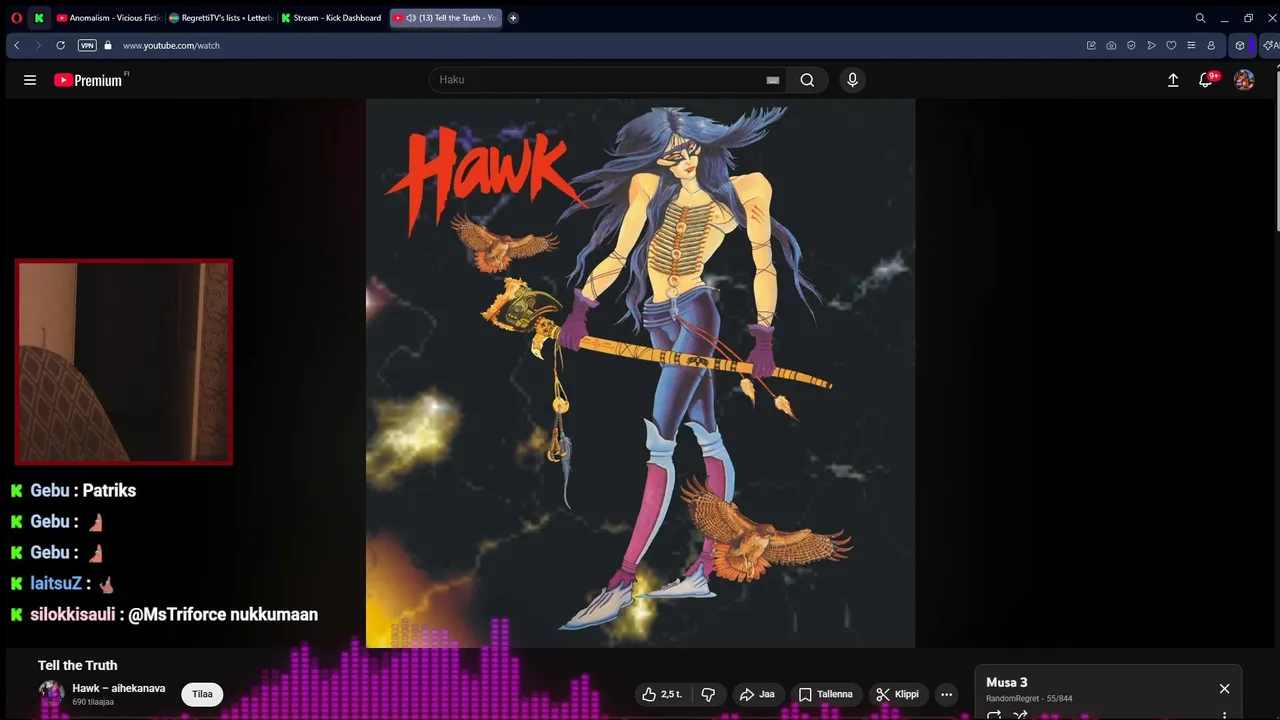Open playlist panel options menu

point(1224,714)
